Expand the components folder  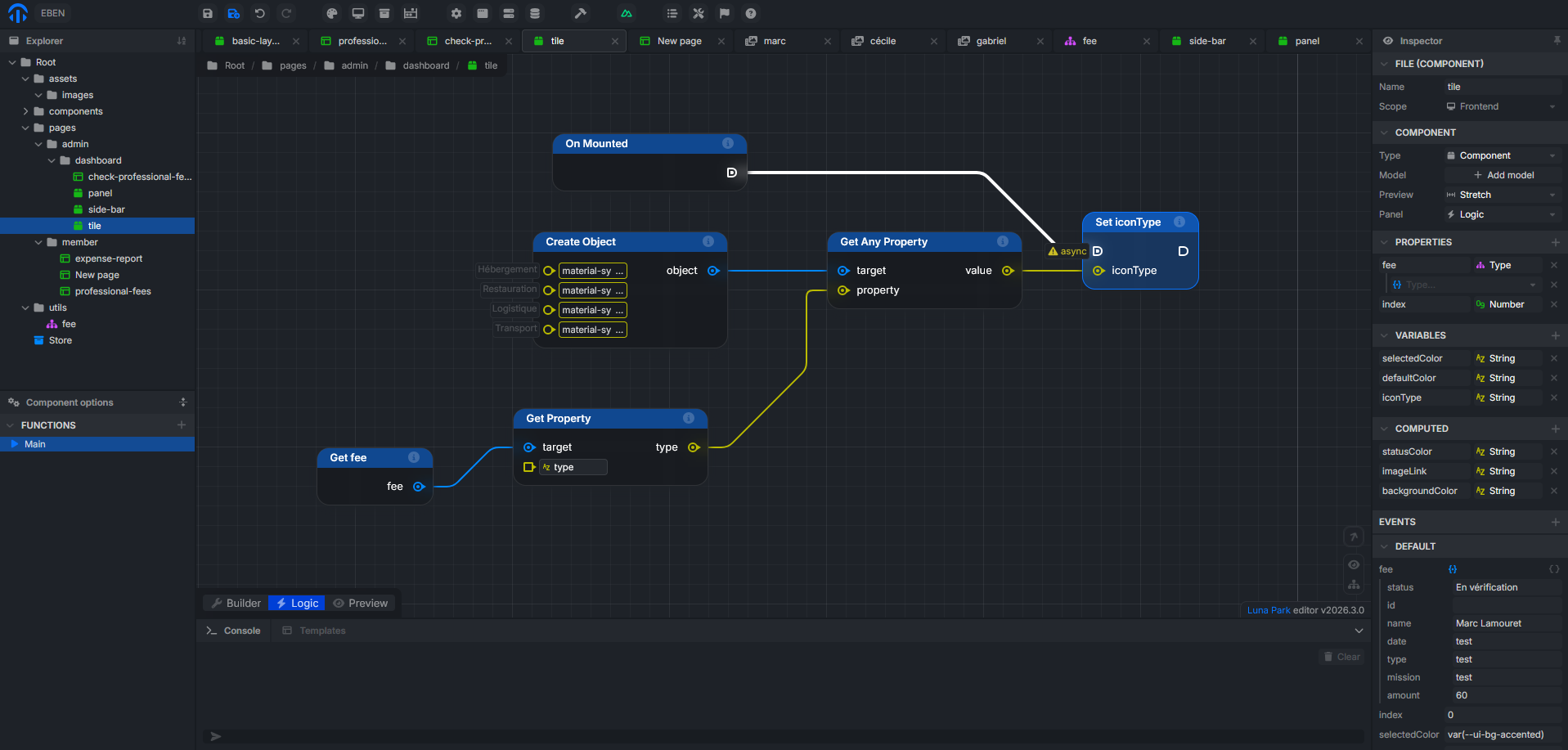[x=25, y=111]
